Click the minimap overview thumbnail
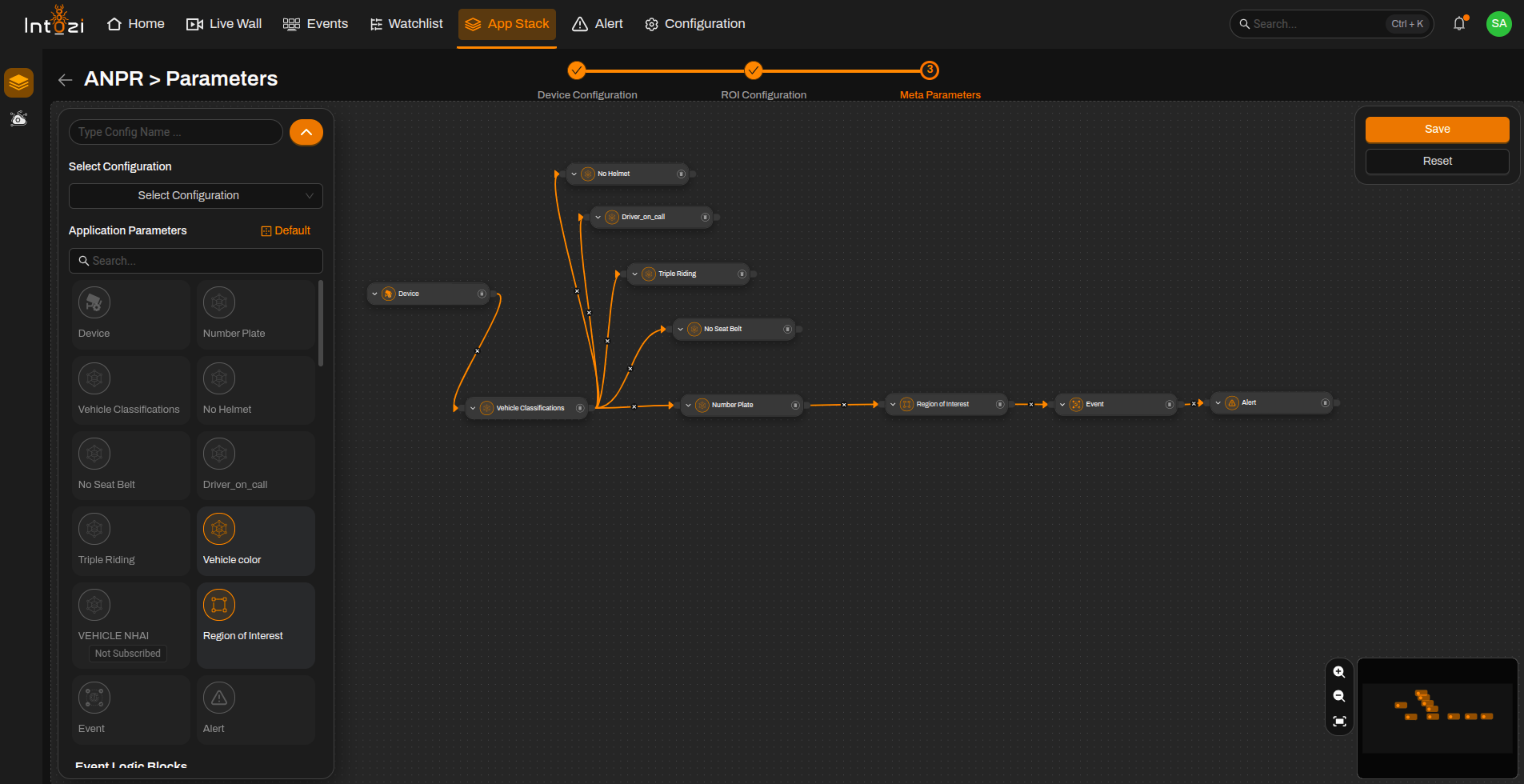Screen dimensions: 1524x784 point(1438,718)
